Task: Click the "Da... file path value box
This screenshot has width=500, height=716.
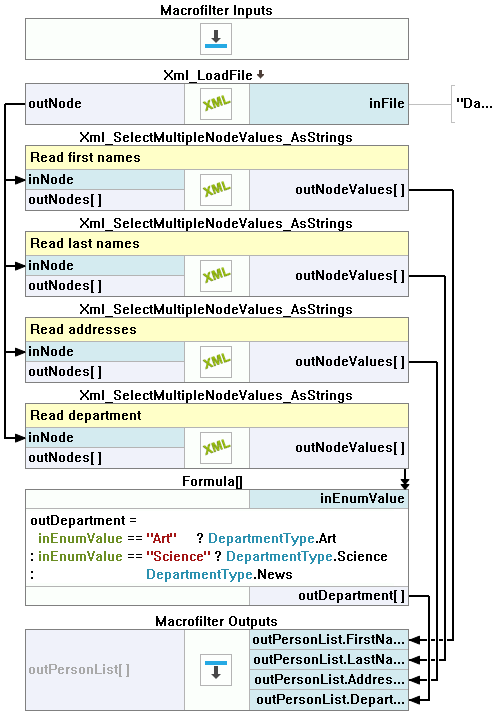Action: point(474,104)
